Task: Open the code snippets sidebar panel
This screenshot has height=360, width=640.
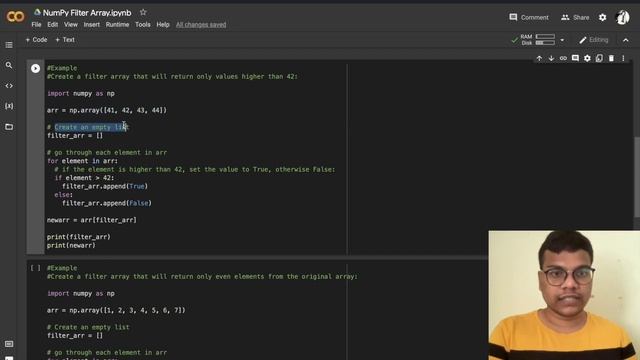Action: [9, 86]
